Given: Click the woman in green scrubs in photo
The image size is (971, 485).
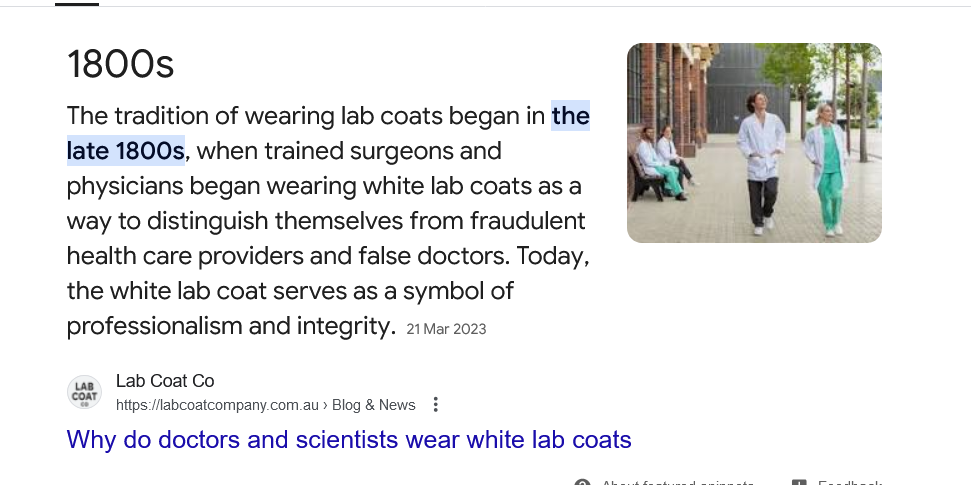Looking at the screenshot, I should point(829,170).
